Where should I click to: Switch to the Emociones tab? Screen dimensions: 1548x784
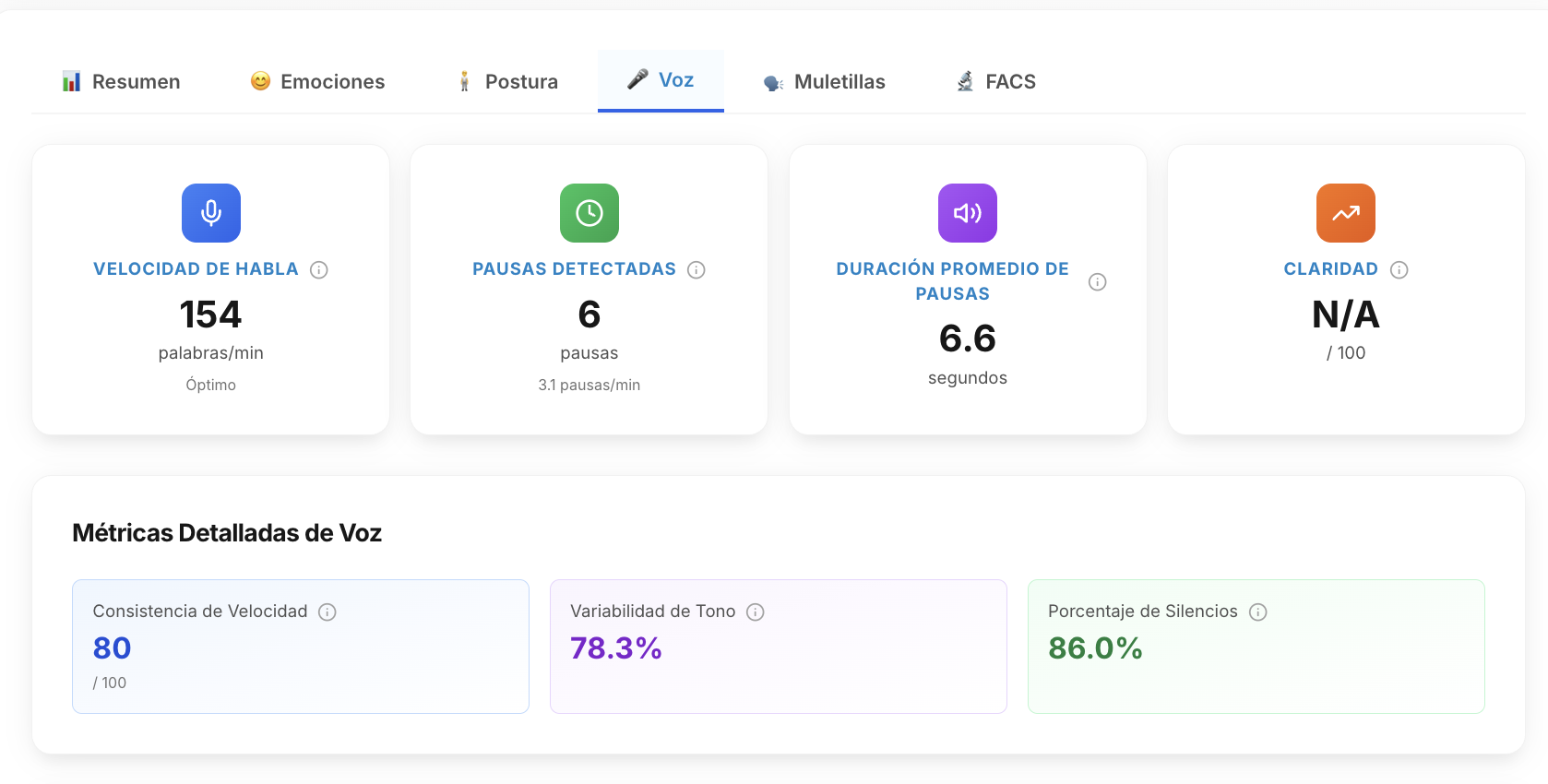pyautogui.click(x=317, y=81)
